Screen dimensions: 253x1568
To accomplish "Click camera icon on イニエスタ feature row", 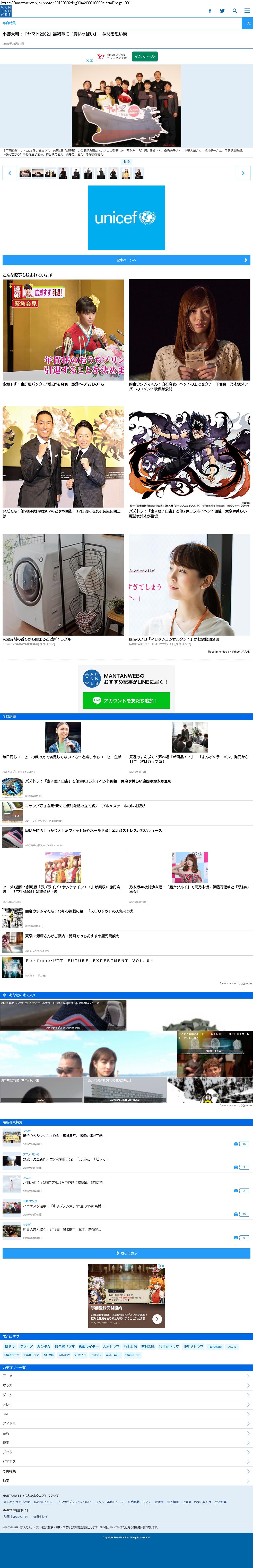I will pos(236,1214).
